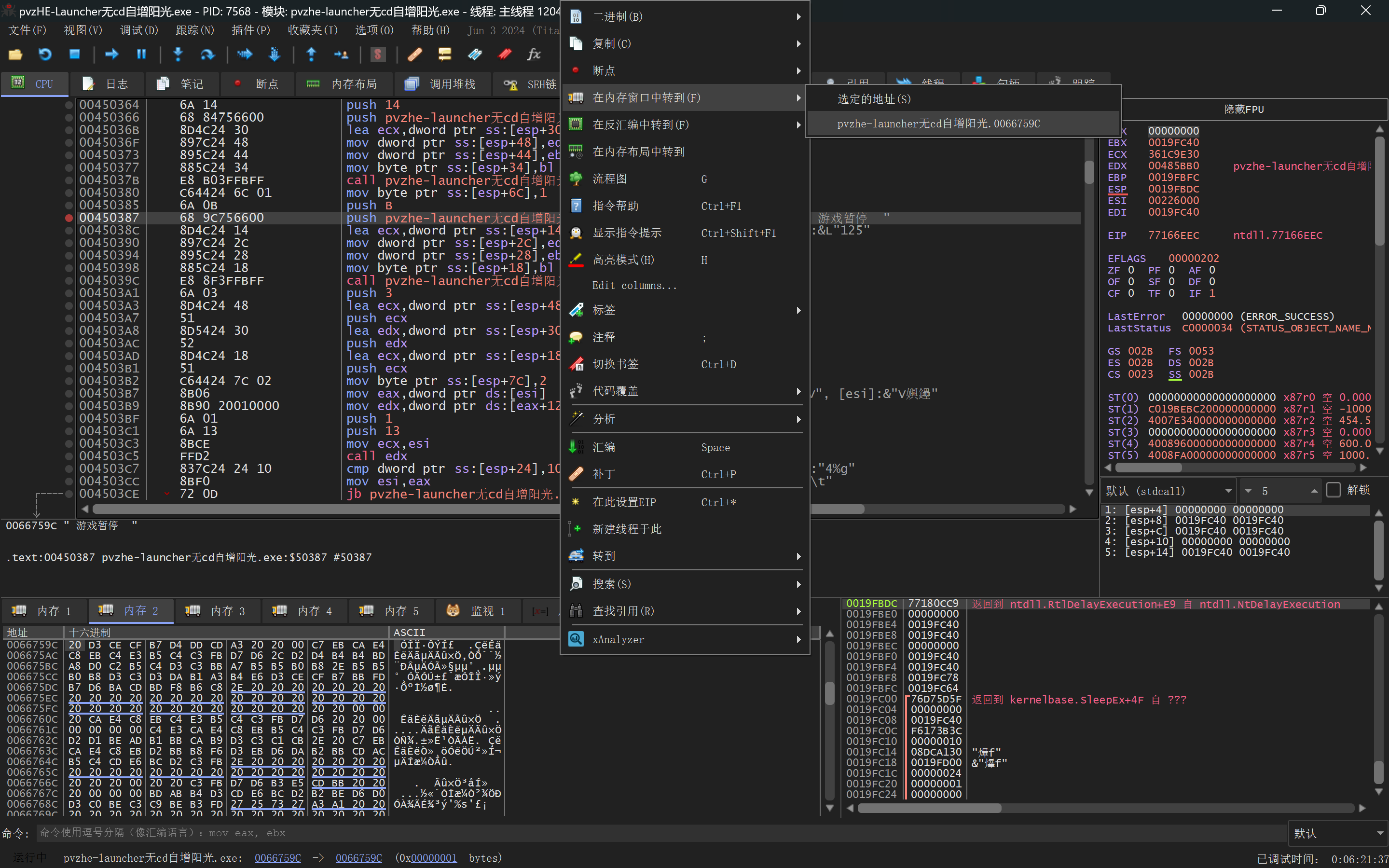Toggle breakpoint dot at address 00450364
Screen dimensions: 1389x868
point(69,105)
